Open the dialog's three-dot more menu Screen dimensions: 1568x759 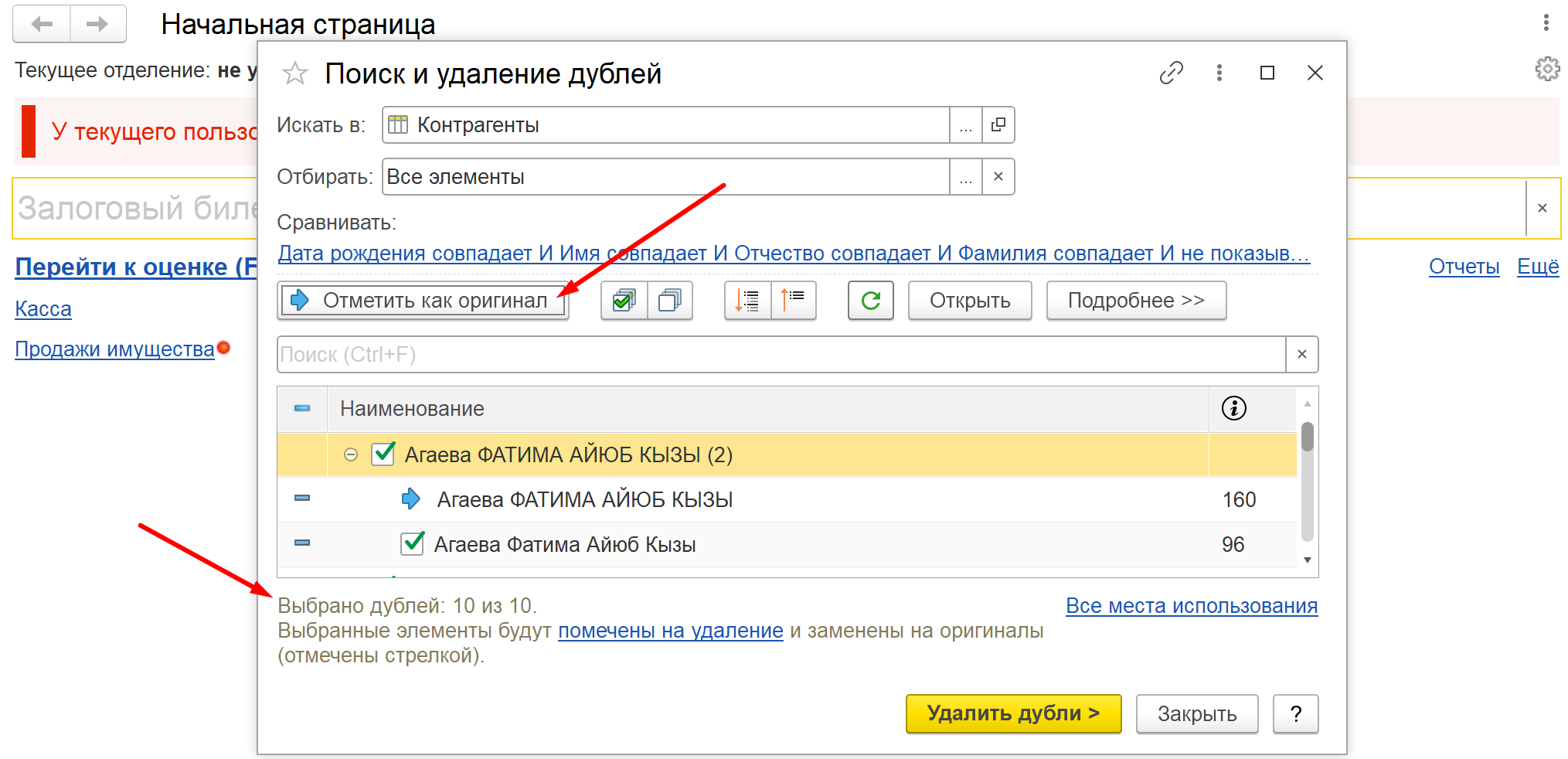1219,73
